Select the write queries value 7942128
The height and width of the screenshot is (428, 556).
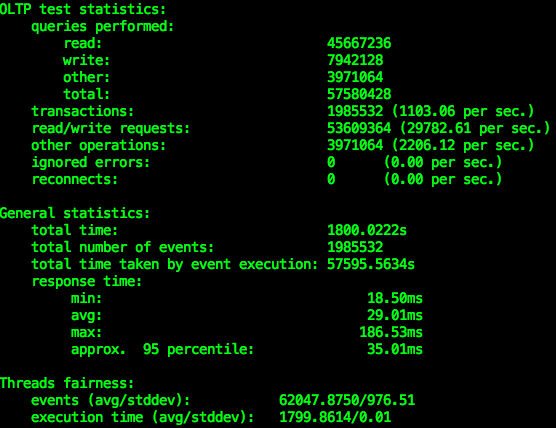pos(355,60)
